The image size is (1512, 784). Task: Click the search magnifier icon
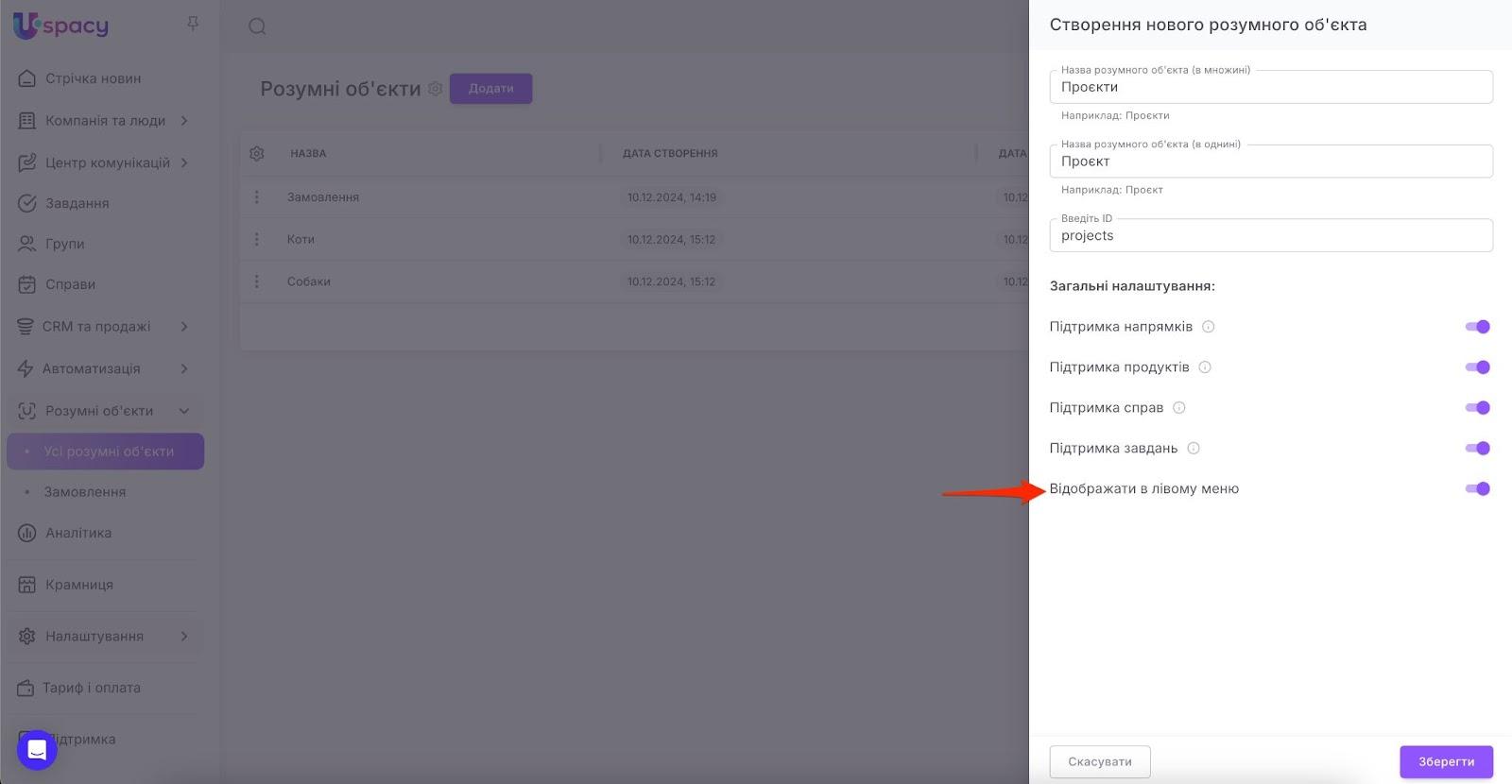point(257,26)
